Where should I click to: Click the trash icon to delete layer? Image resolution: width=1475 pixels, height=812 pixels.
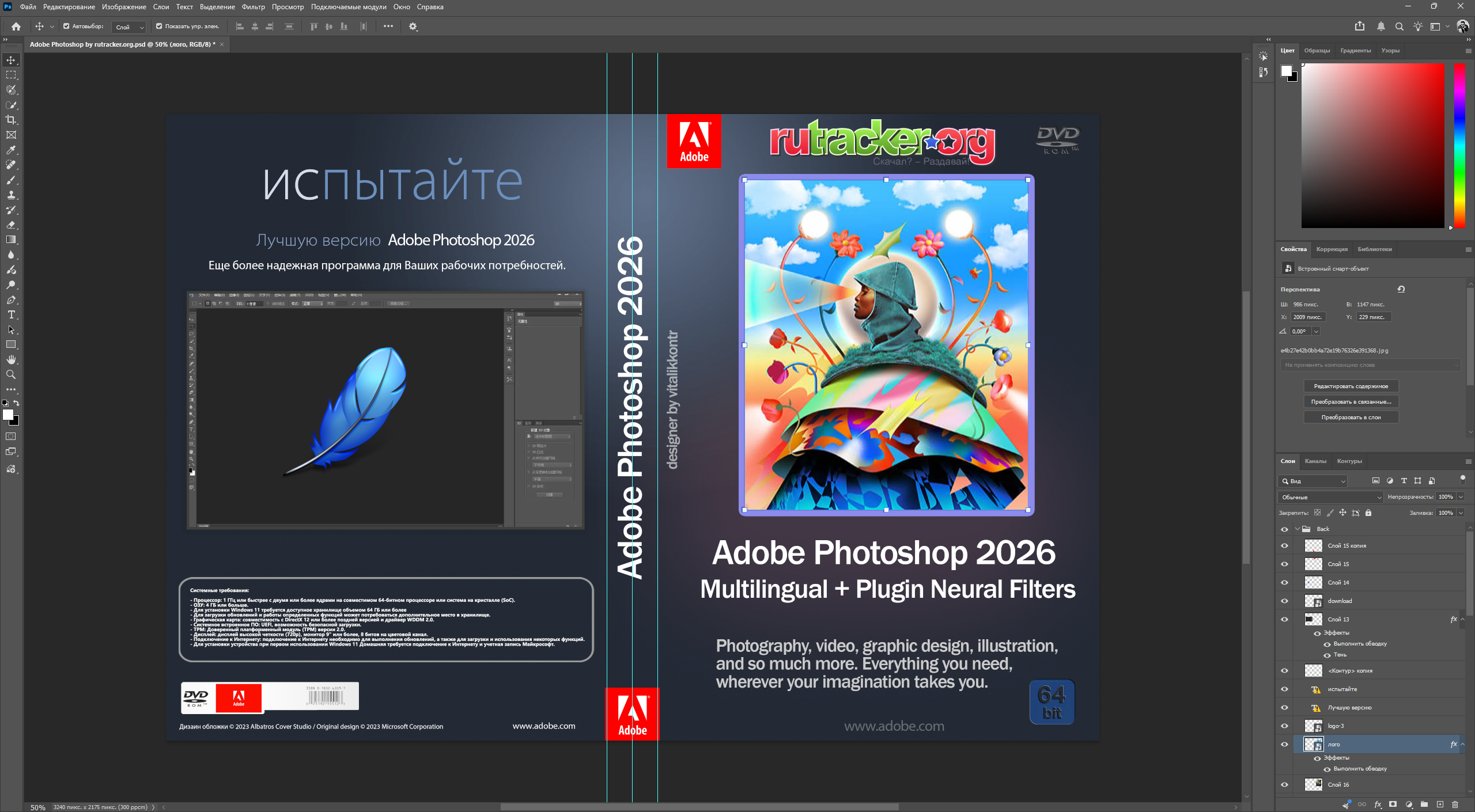pos(1455,804)
